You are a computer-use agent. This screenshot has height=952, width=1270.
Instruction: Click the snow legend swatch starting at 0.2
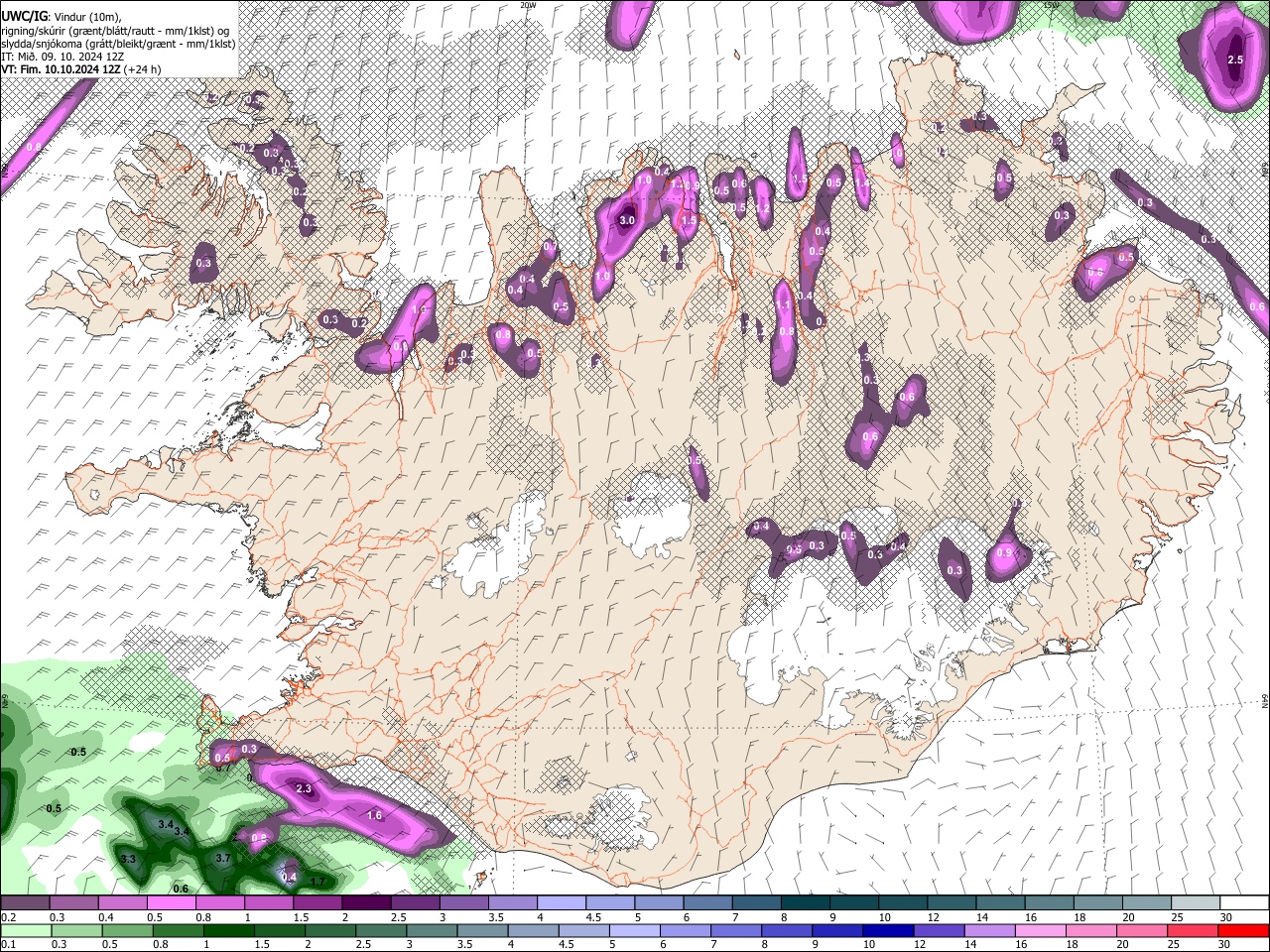[x=25, y=903]
